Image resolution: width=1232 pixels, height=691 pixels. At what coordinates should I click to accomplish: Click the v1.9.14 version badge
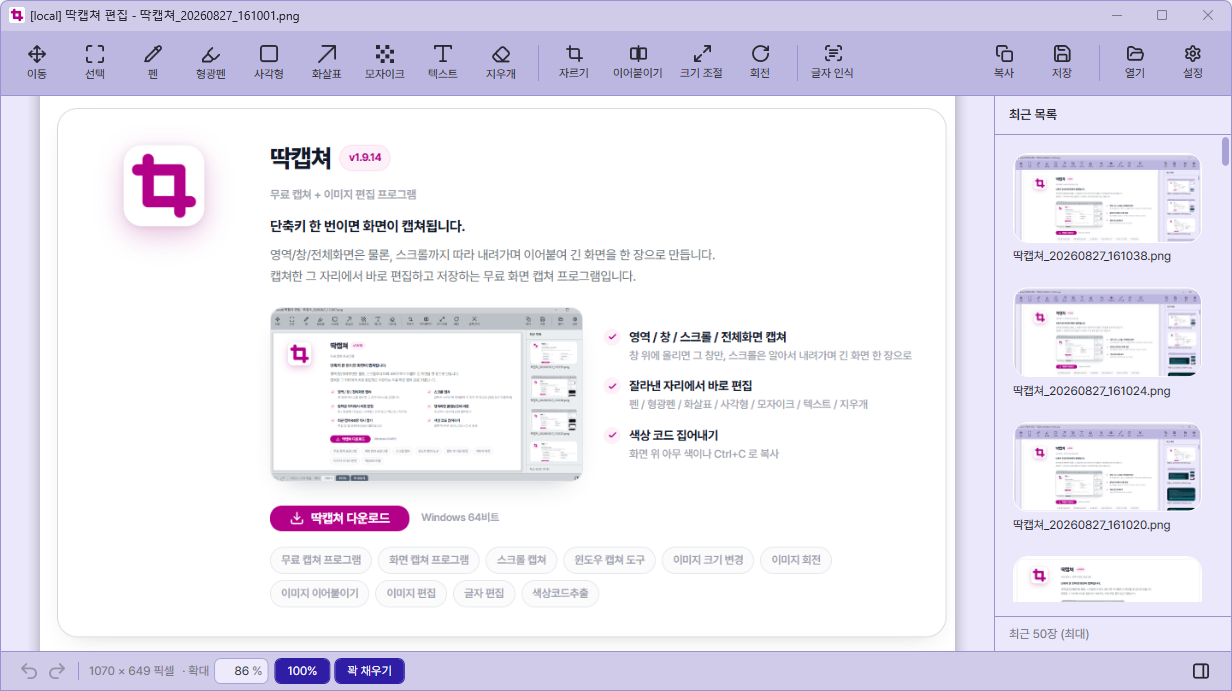(365, 158)
